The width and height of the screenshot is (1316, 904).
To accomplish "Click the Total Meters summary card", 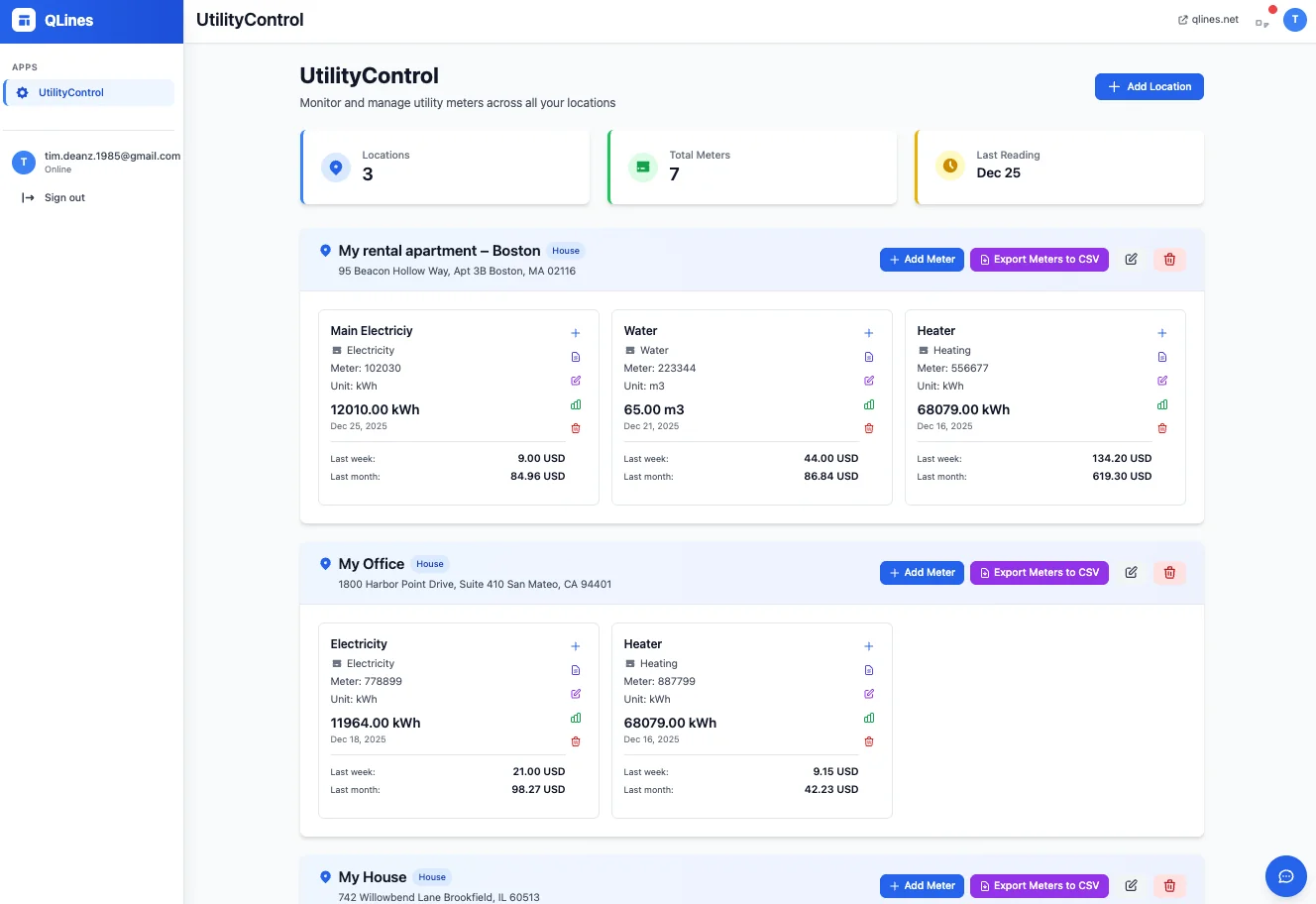I will click(x=752, y=168).
